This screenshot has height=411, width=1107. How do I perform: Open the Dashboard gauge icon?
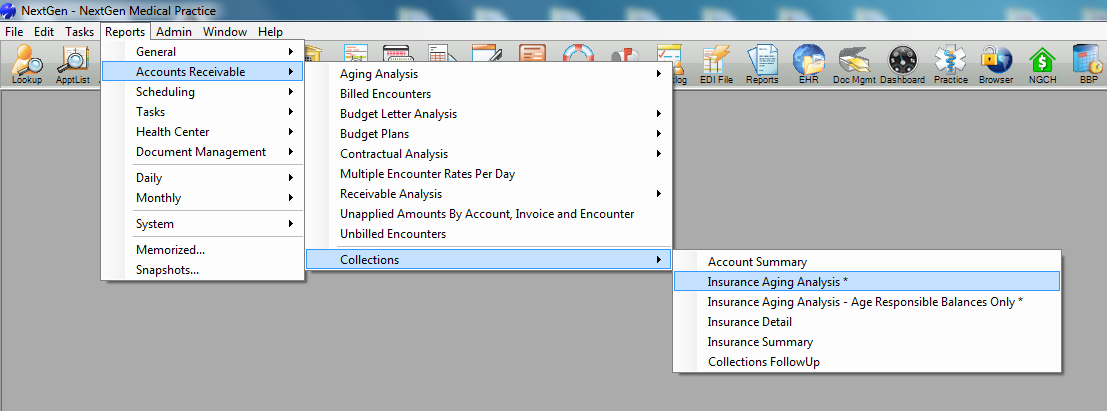[x=902, y=64]
